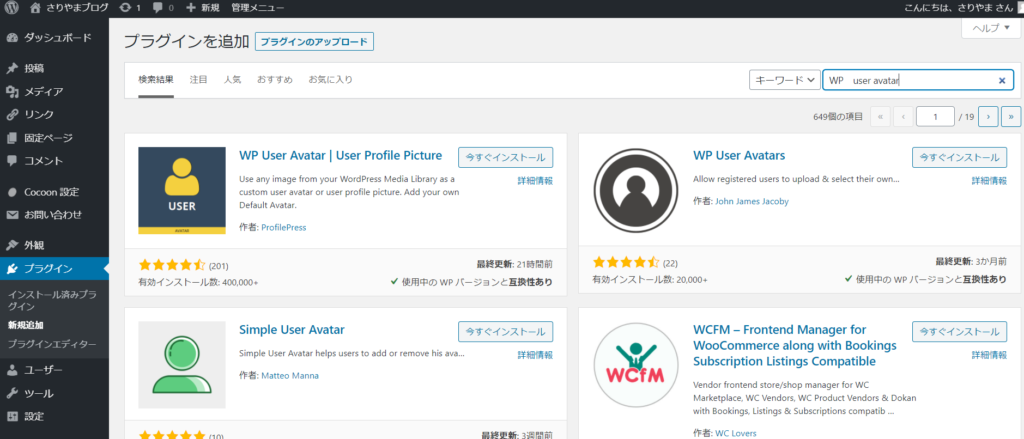Switch to the おすすめ tab
The height and width of the screenshot is (439, 1024).
click(x=274, y=80)
